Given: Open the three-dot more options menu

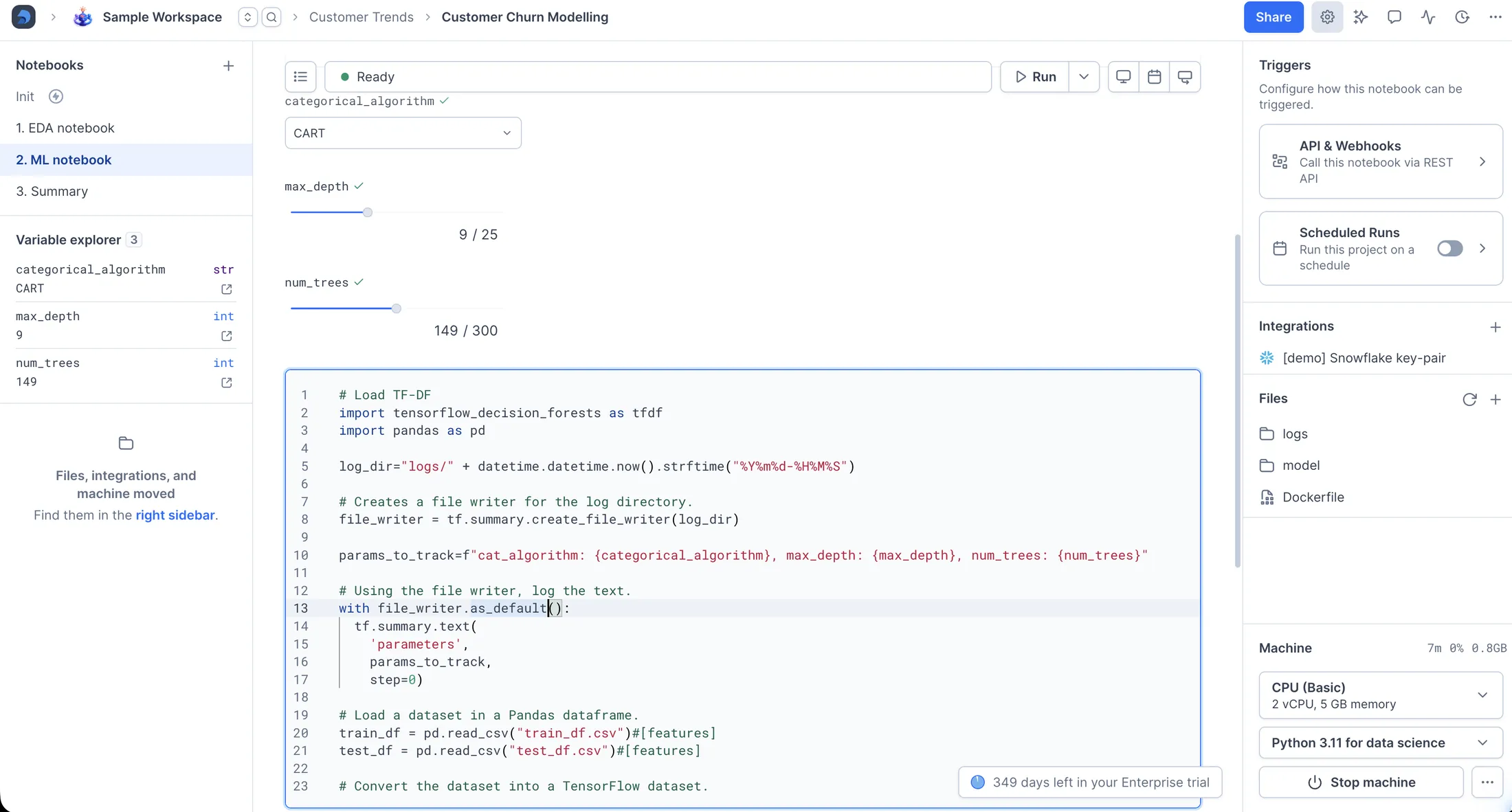Looking at the screenshot, I should click(x=1496, y=17).
